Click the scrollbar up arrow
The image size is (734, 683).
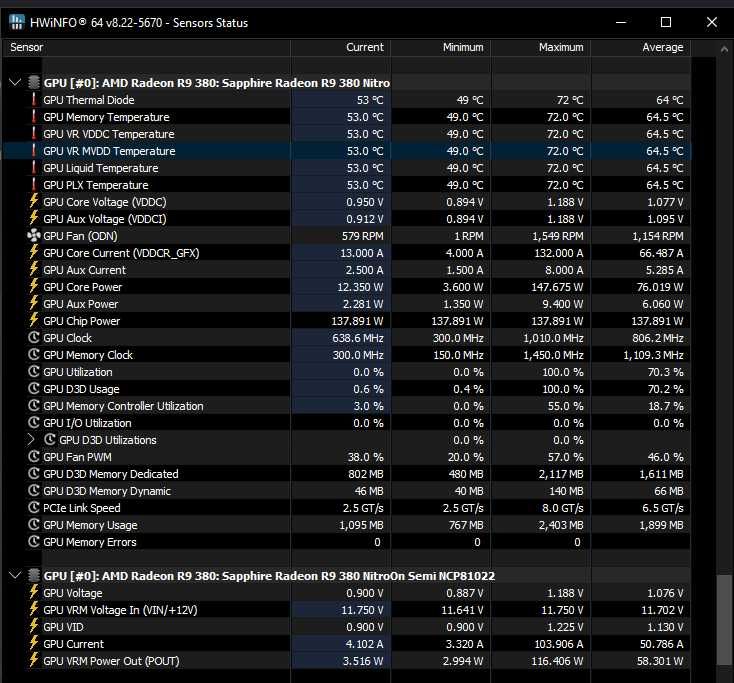724,49
